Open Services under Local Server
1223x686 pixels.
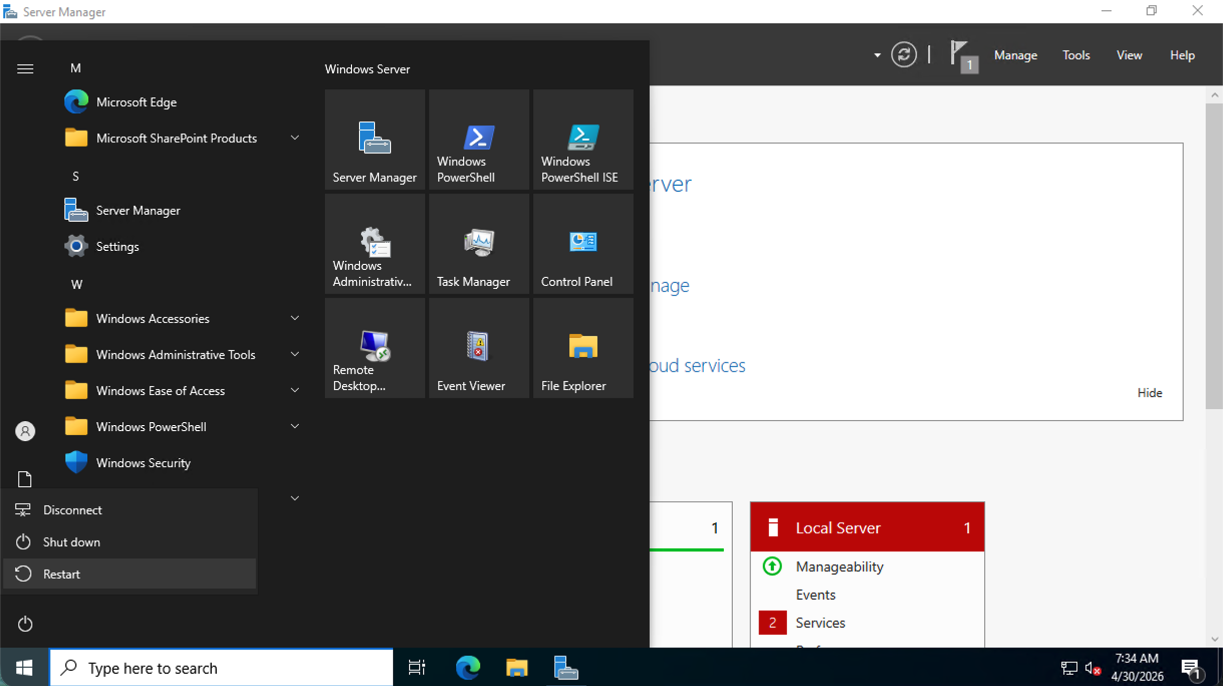tap(820, 622)
